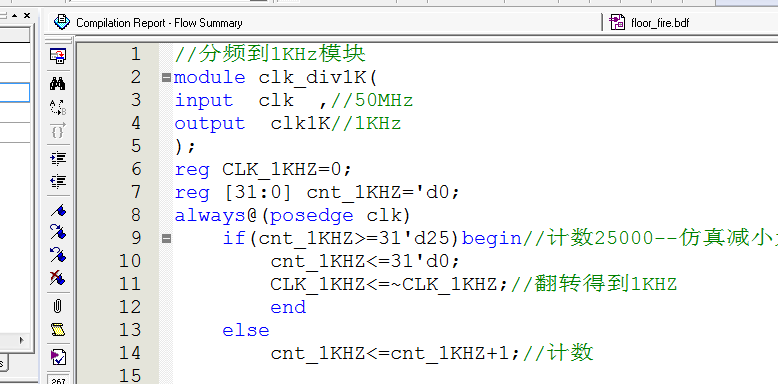The height and width of the screenshot is (384, 778).
Task: Click the selected input box in left panel
Action: pyautogui.click(x=14, y=93)
